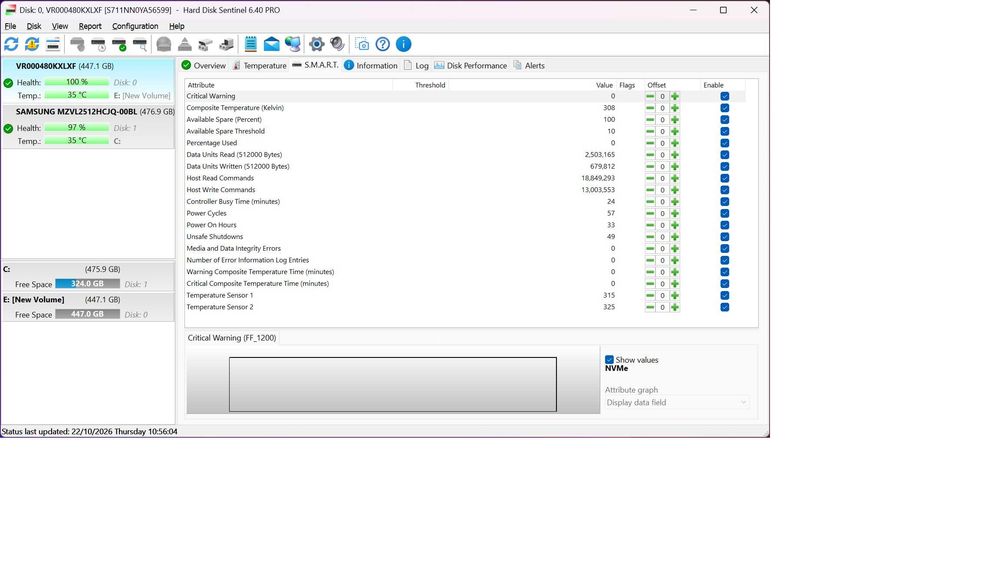Toggle Enable checkbox for Host Write Commands
Viewport: 1000px width, 563px height.
(724, 190)
